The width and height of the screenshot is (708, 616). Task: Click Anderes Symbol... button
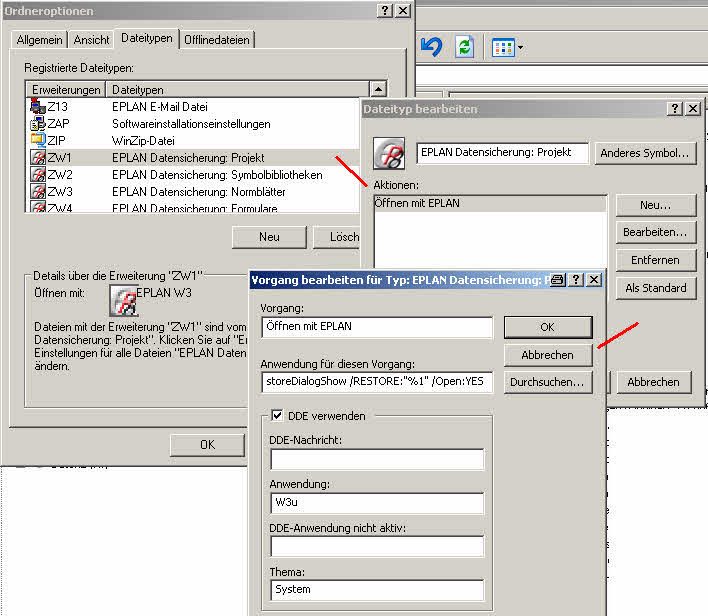click(645, 153)
